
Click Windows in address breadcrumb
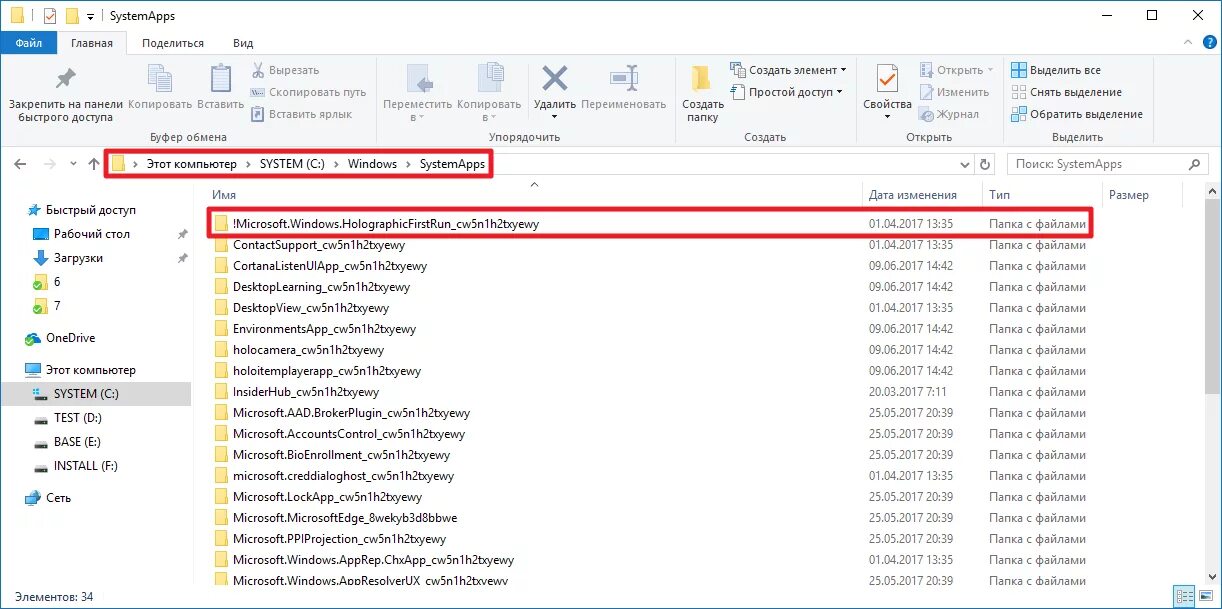click(372, 164)
